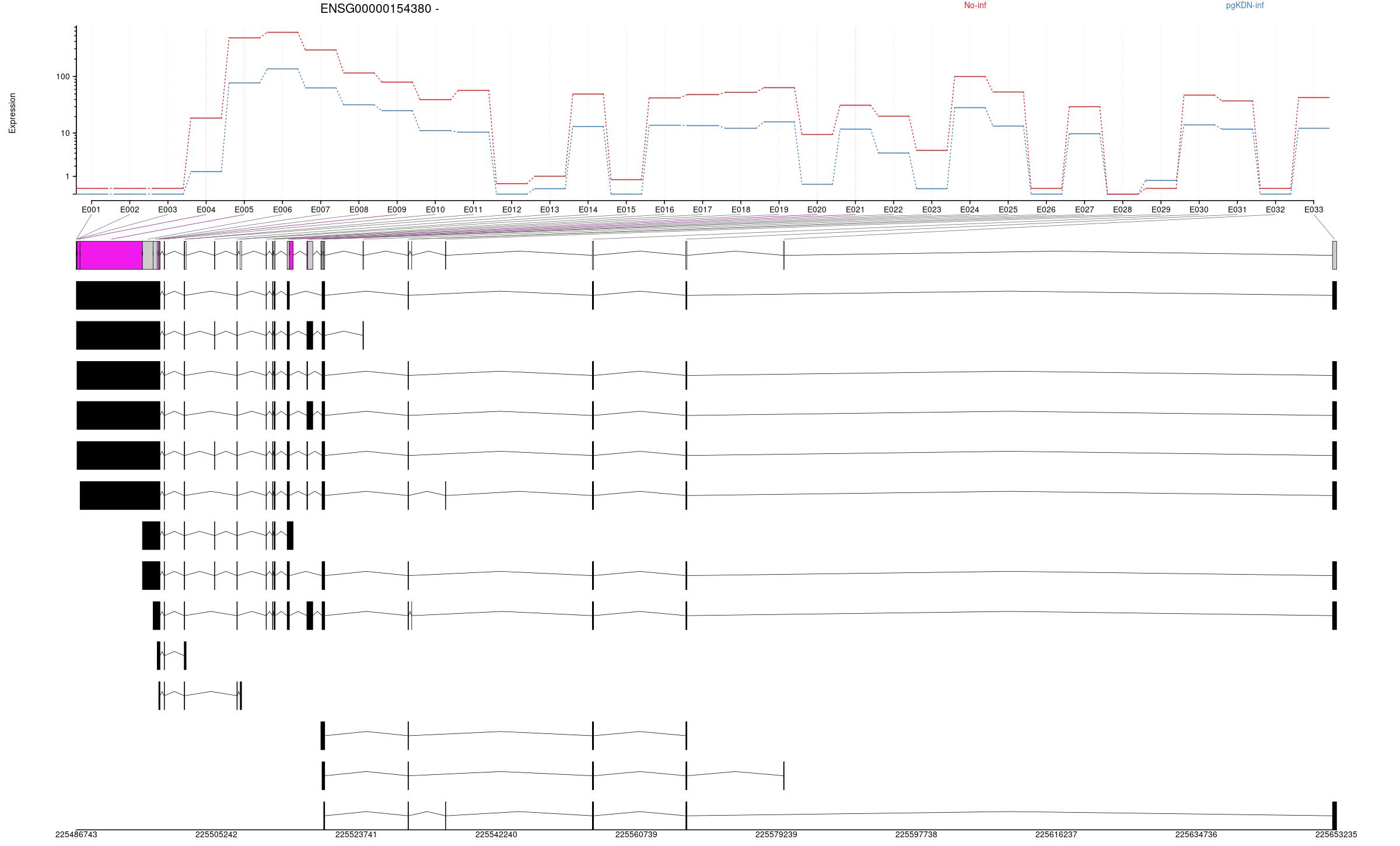1400x846 pixels.
Task: Click exon label E031
Action: pos(1237,209)
